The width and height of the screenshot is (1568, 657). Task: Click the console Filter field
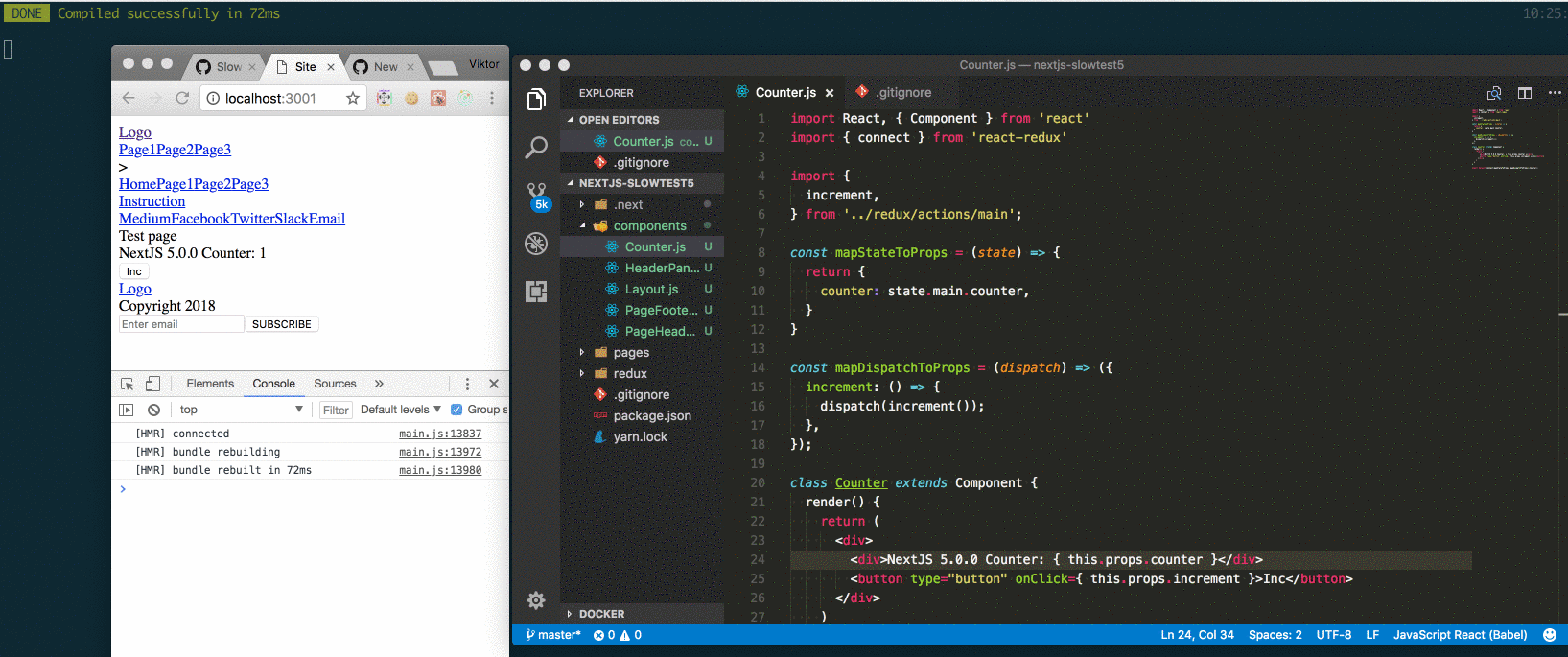(x=336, y=410)
